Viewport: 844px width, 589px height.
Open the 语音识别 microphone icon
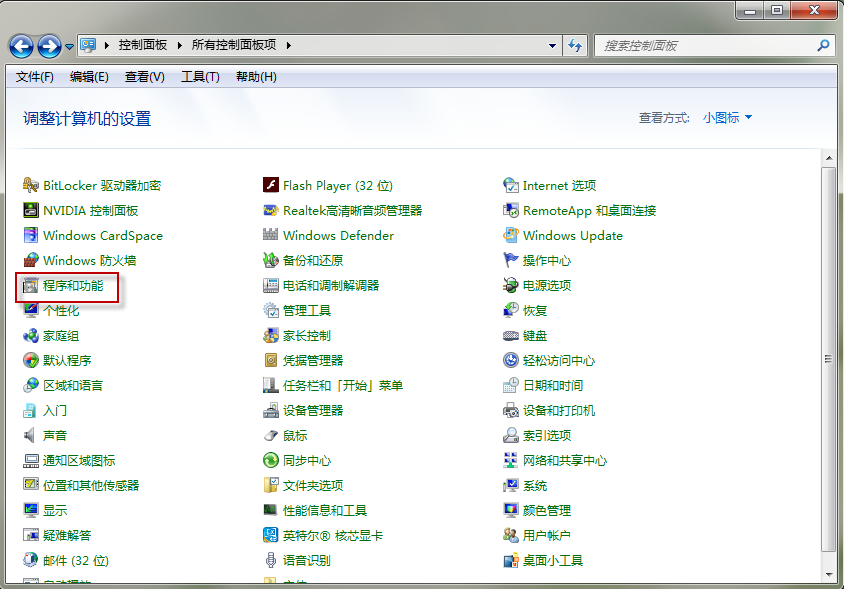(x=271, y=560)
